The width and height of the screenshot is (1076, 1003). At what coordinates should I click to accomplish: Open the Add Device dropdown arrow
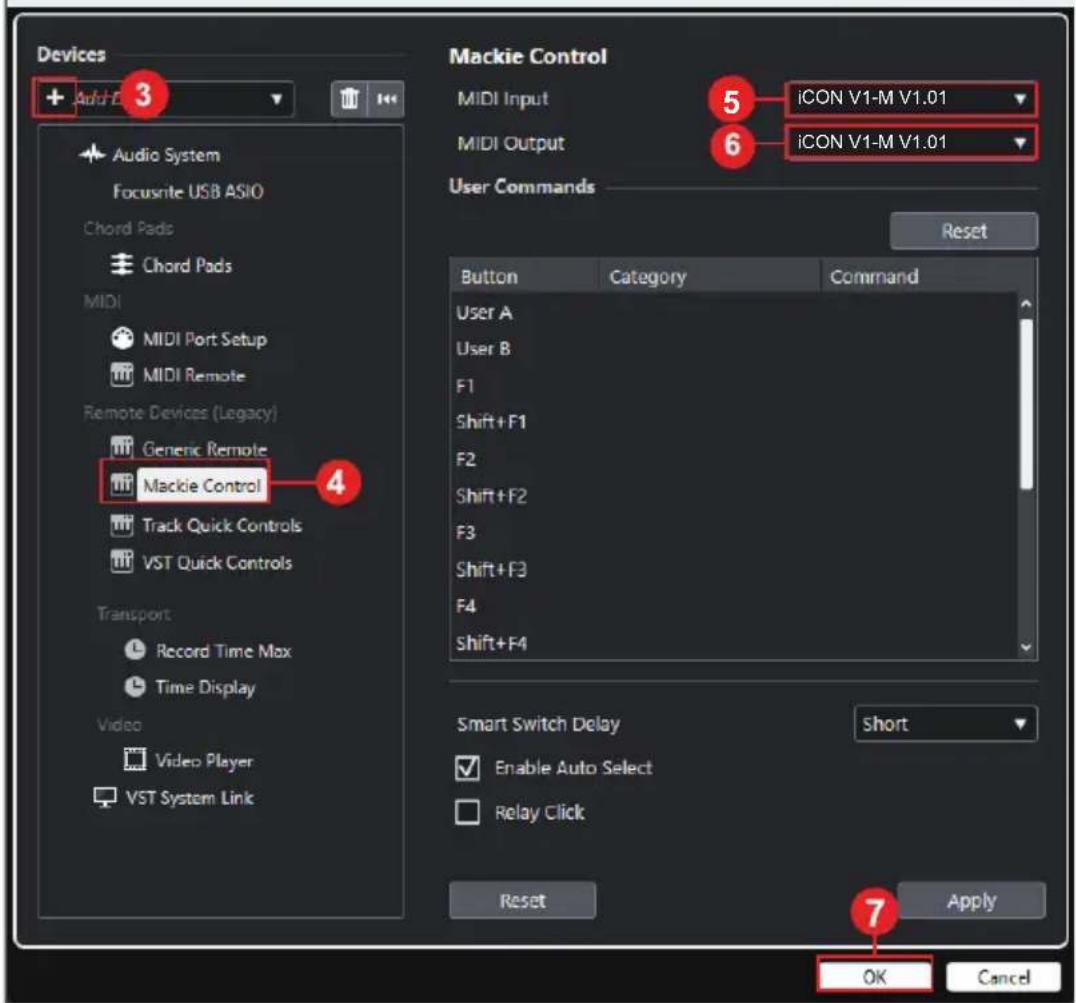point(277,99)
